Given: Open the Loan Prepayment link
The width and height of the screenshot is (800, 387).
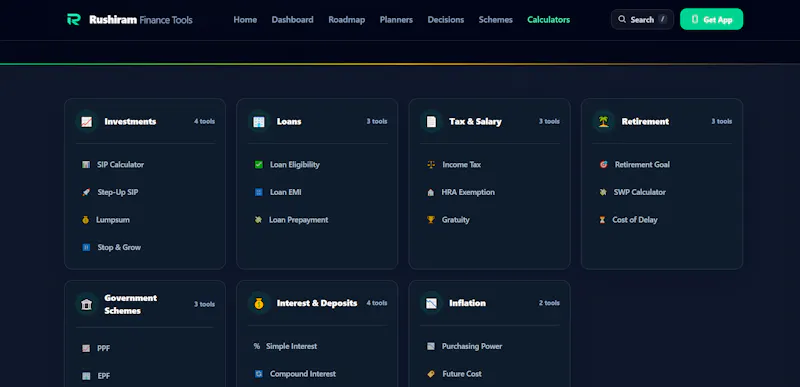Looking at the screenshot, I should tap(298, 220).
